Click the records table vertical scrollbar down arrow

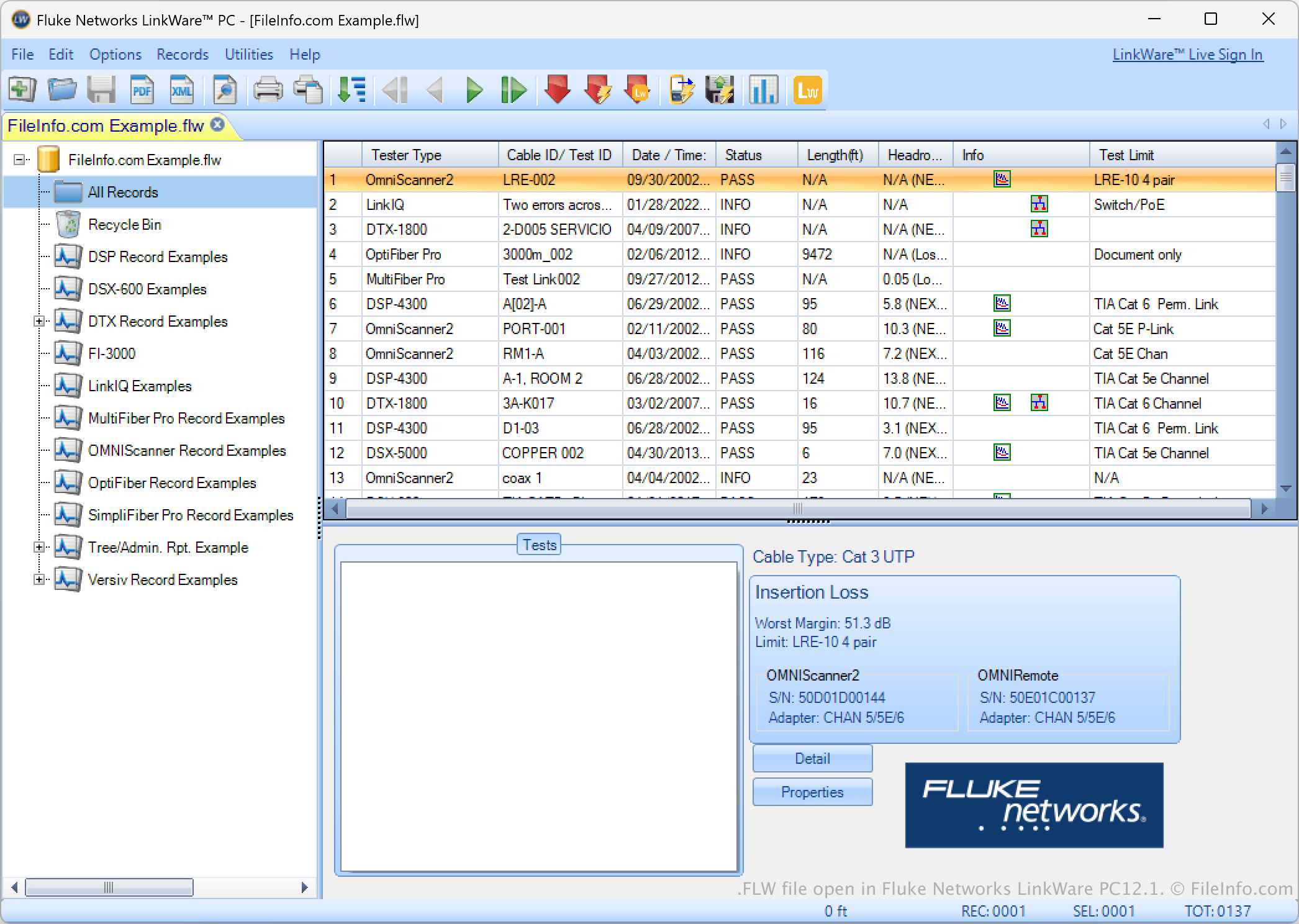tap(1285, 488)
